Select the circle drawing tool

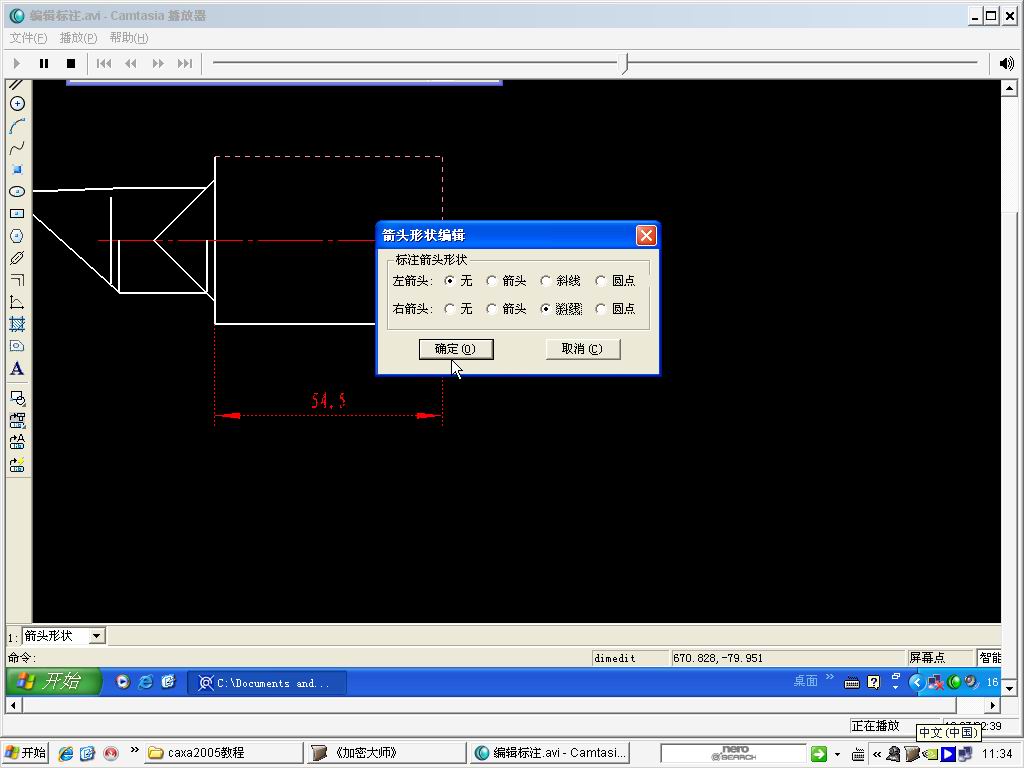pos(18,104)
